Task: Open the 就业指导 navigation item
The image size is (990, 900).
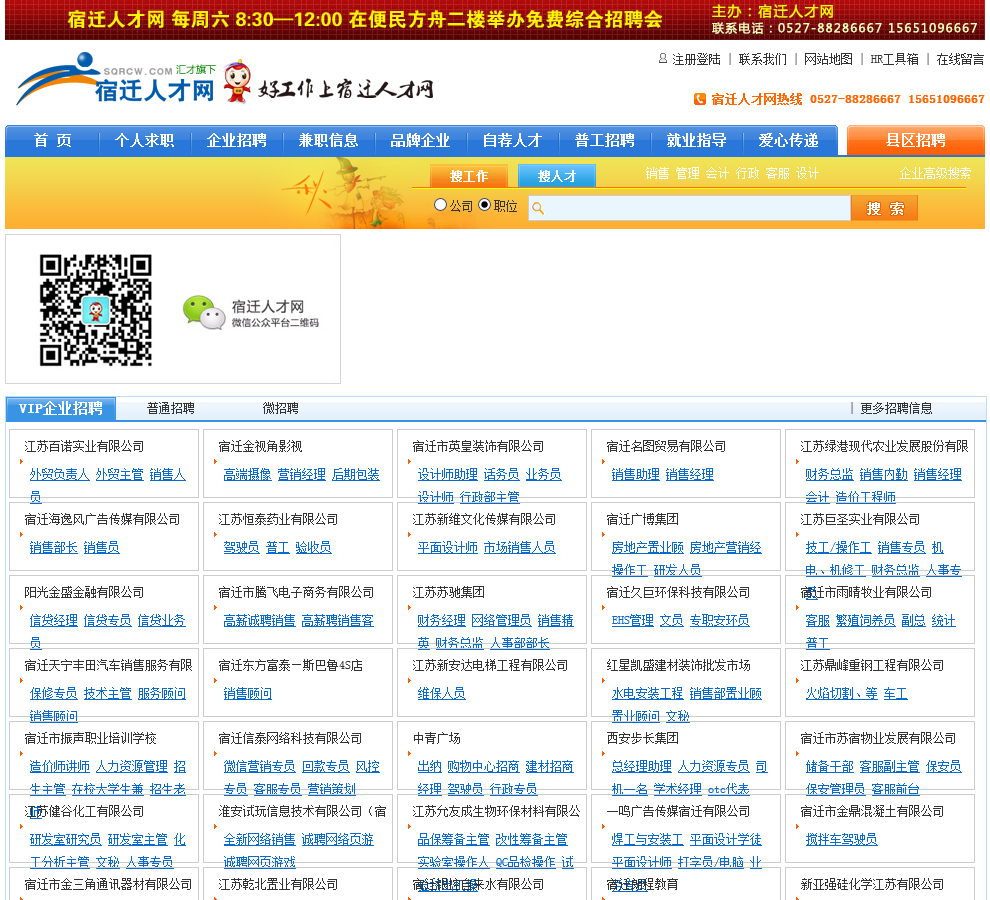Action: 696,140
